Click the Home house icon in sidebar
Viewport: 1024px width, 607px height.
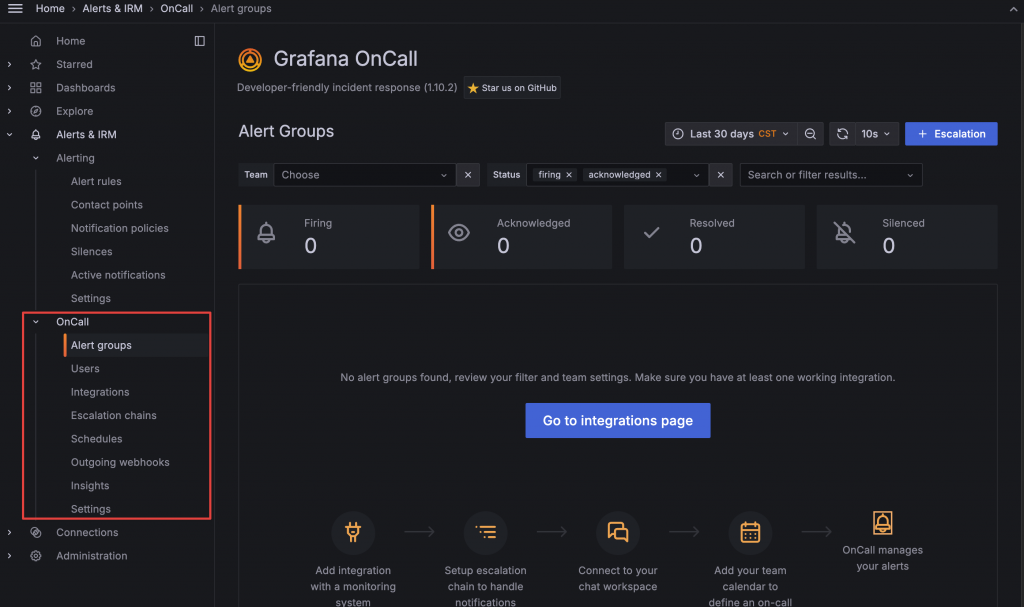36,41
